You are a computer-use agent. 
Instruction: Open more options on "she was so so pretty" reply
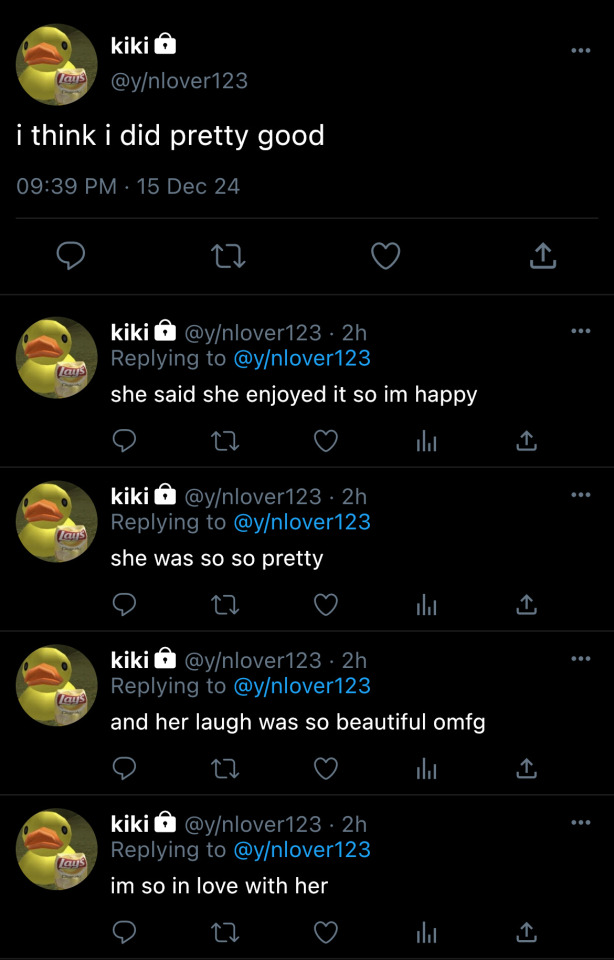580,495
